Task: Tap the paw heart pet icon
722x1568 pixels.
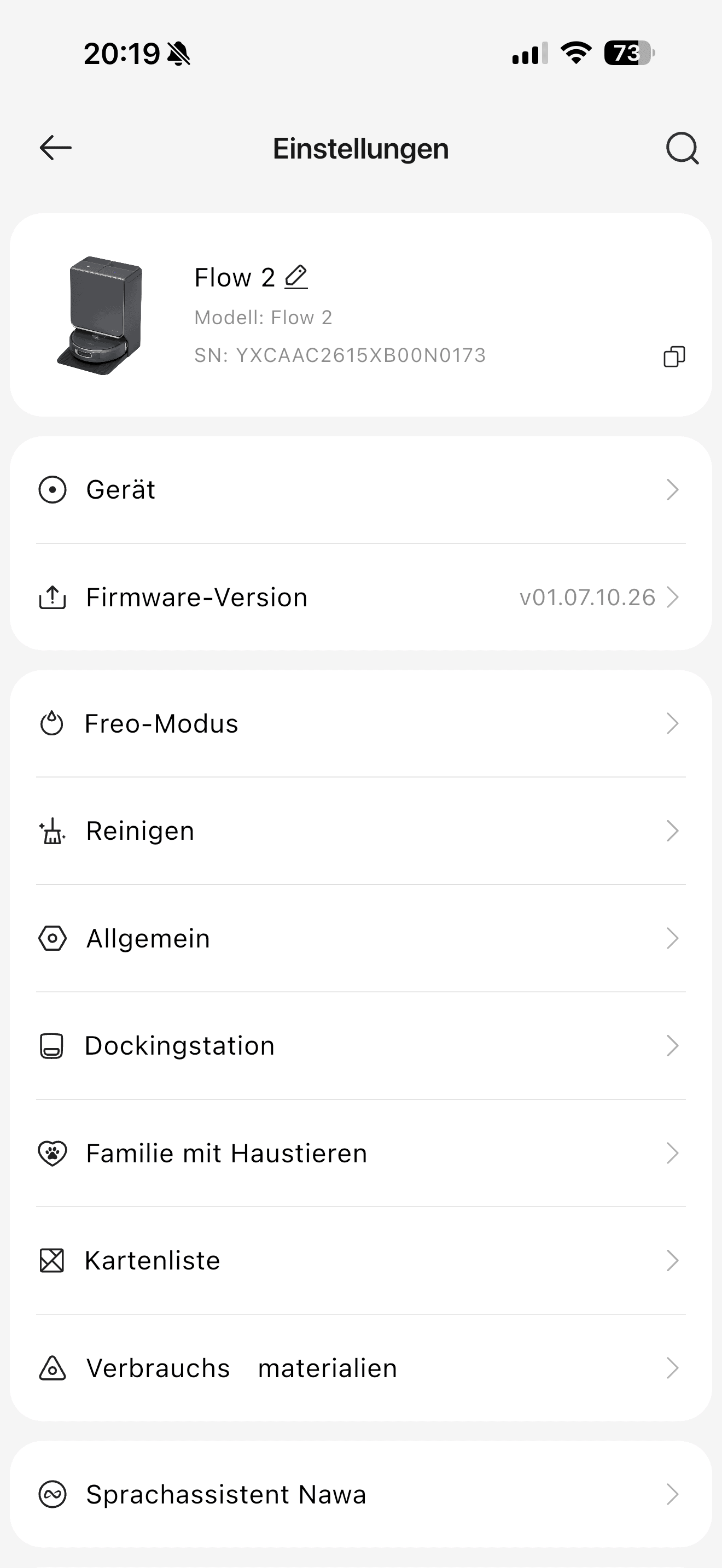Action: tap(53, 1154)
